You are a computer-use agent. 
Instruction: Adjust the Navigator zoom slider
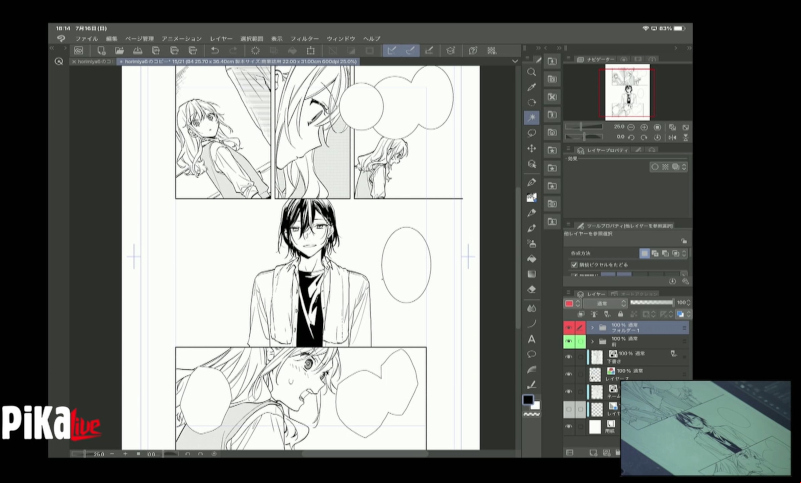583,127
